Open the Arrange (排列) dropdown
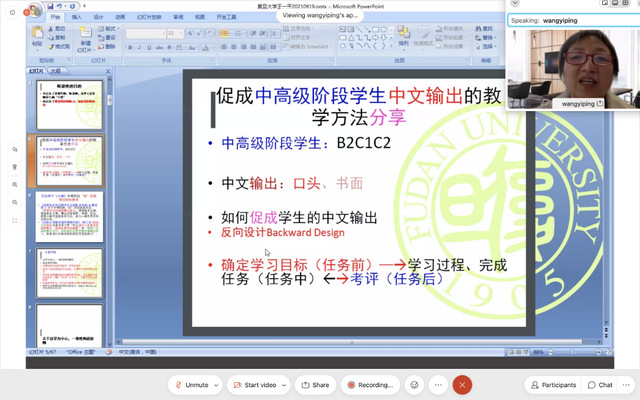Image resolution: width=640 pixels, height=400 pixels. pos(403,36)
